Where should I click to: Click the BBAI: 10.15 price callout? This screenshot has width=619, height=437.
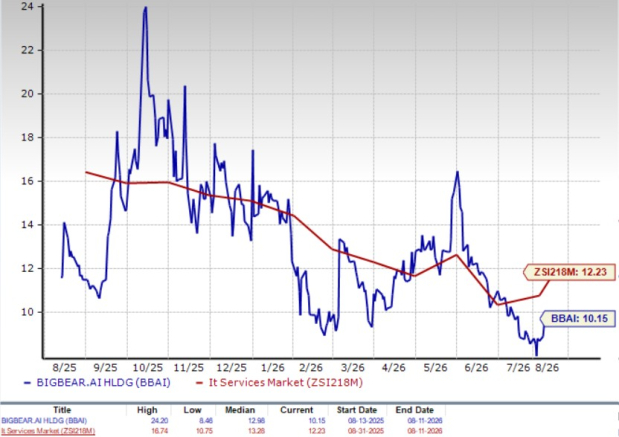(579, 318)
